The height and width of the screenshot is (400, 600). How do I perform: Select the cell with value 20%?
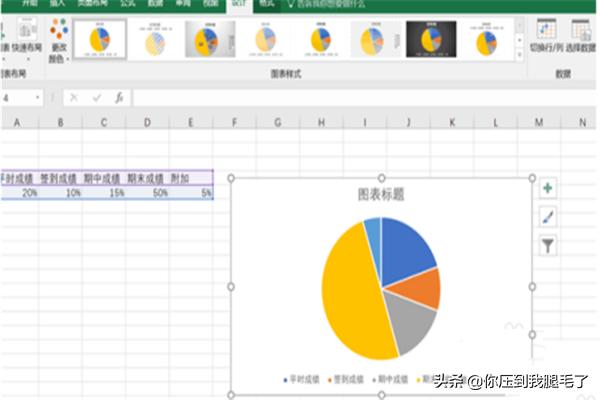click(19, 193)
